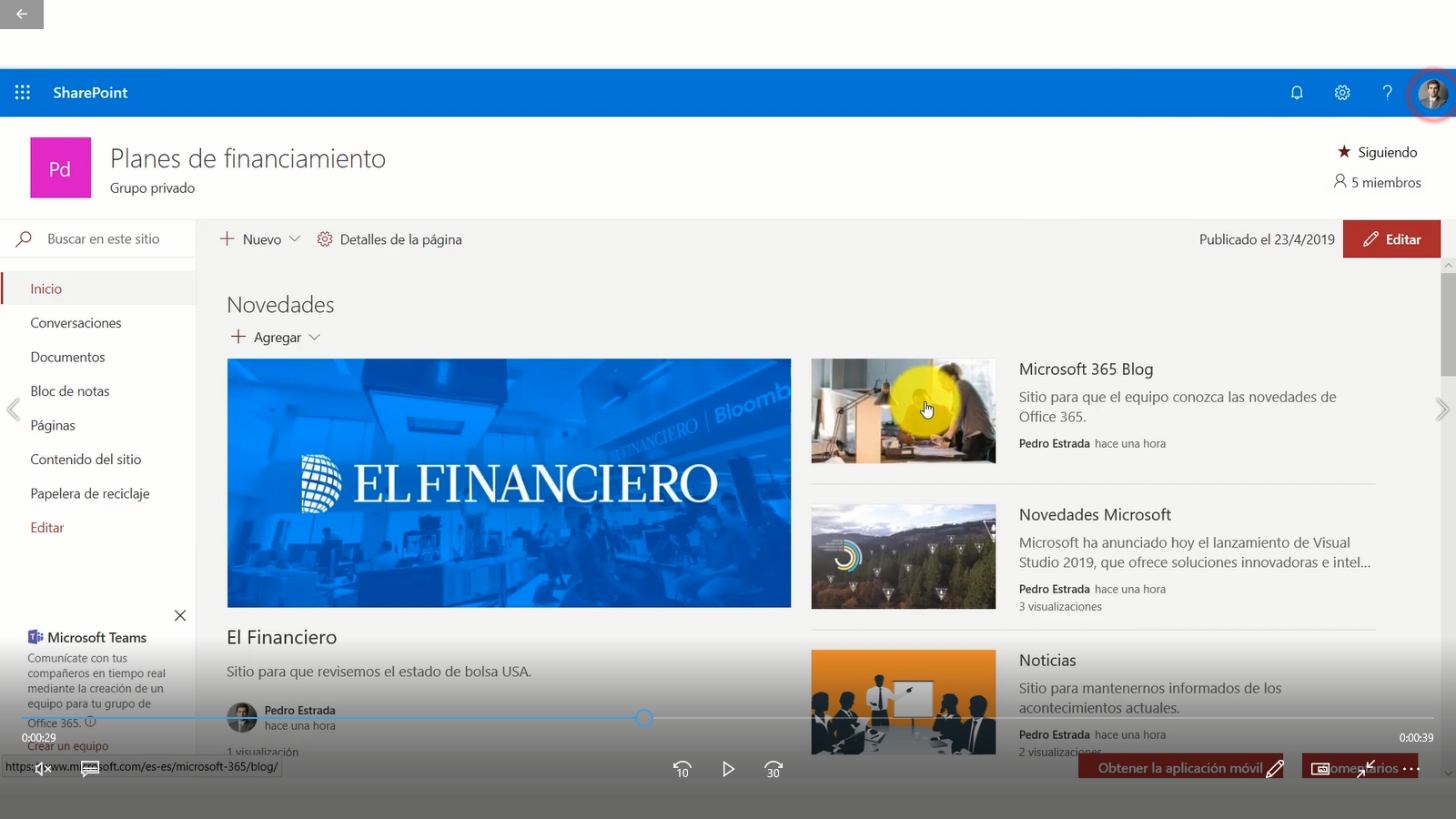This screenshot has height=819, width=1456.
Task: Click the '3 visualizaciones' count text
Action: tap(1060, 607)
